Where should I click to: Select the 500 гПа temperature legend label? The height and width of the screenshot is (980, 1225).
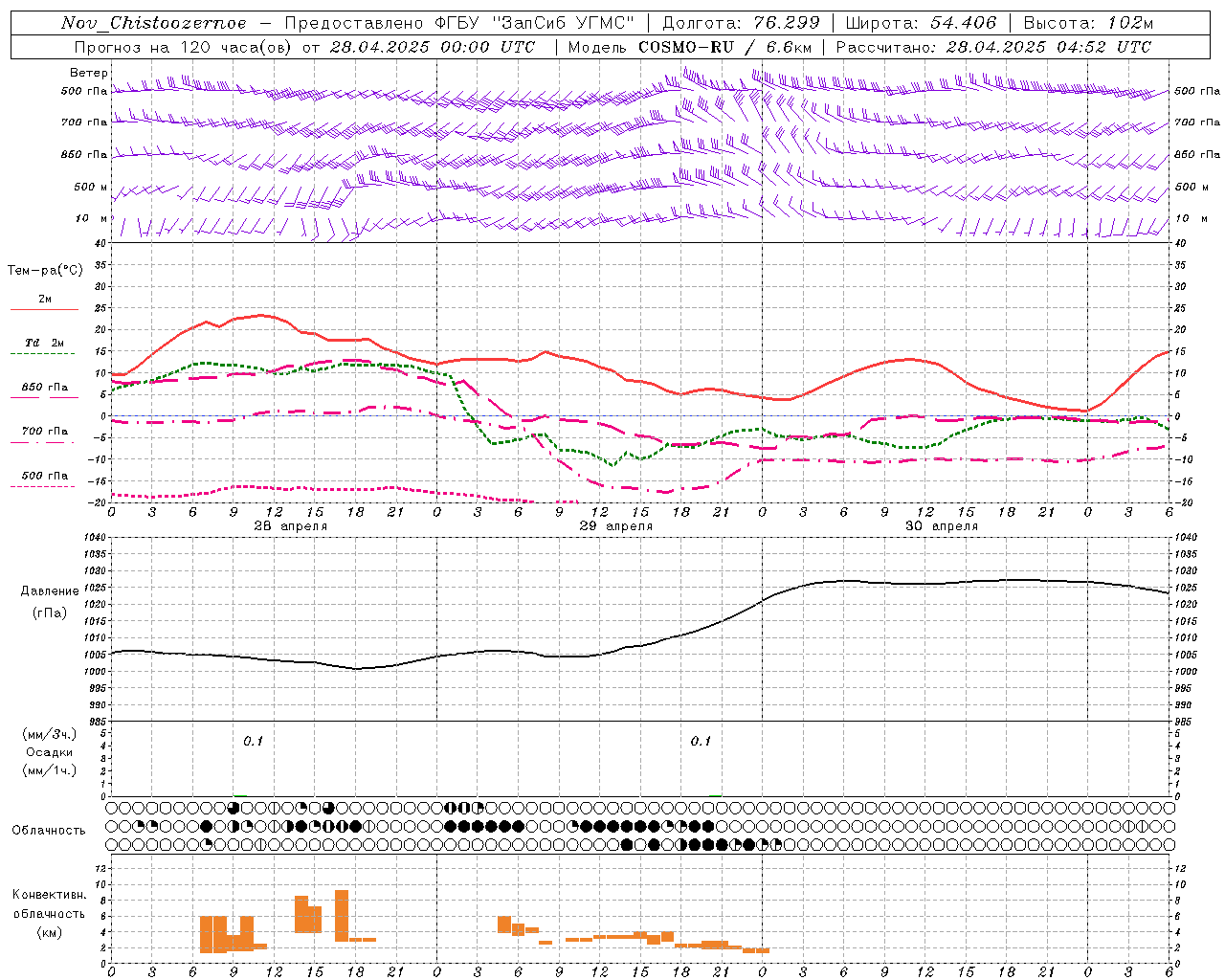click(x=45, y=475)
